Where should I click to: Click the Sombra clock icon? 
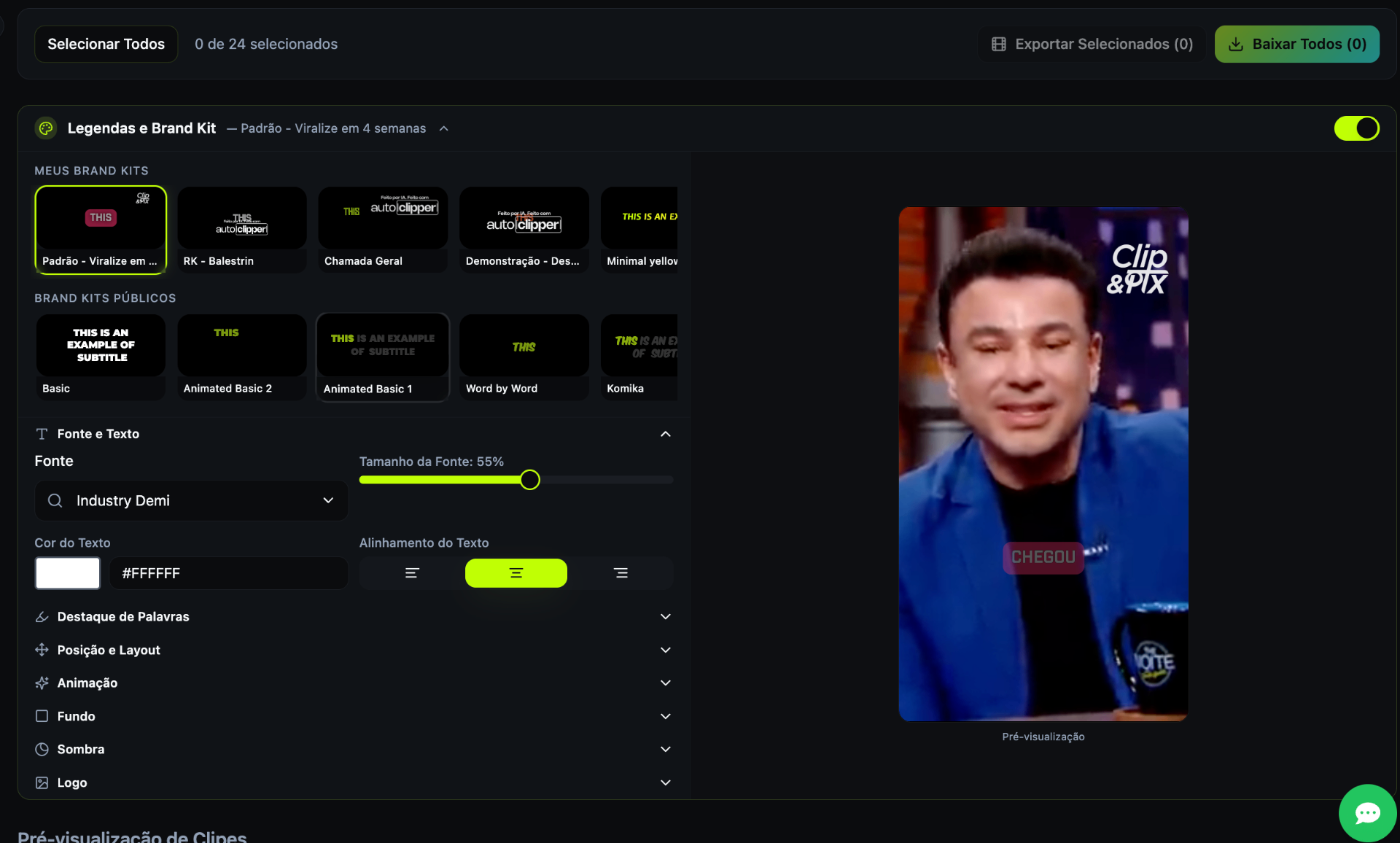pyautogui.click(x=42, y=750)
